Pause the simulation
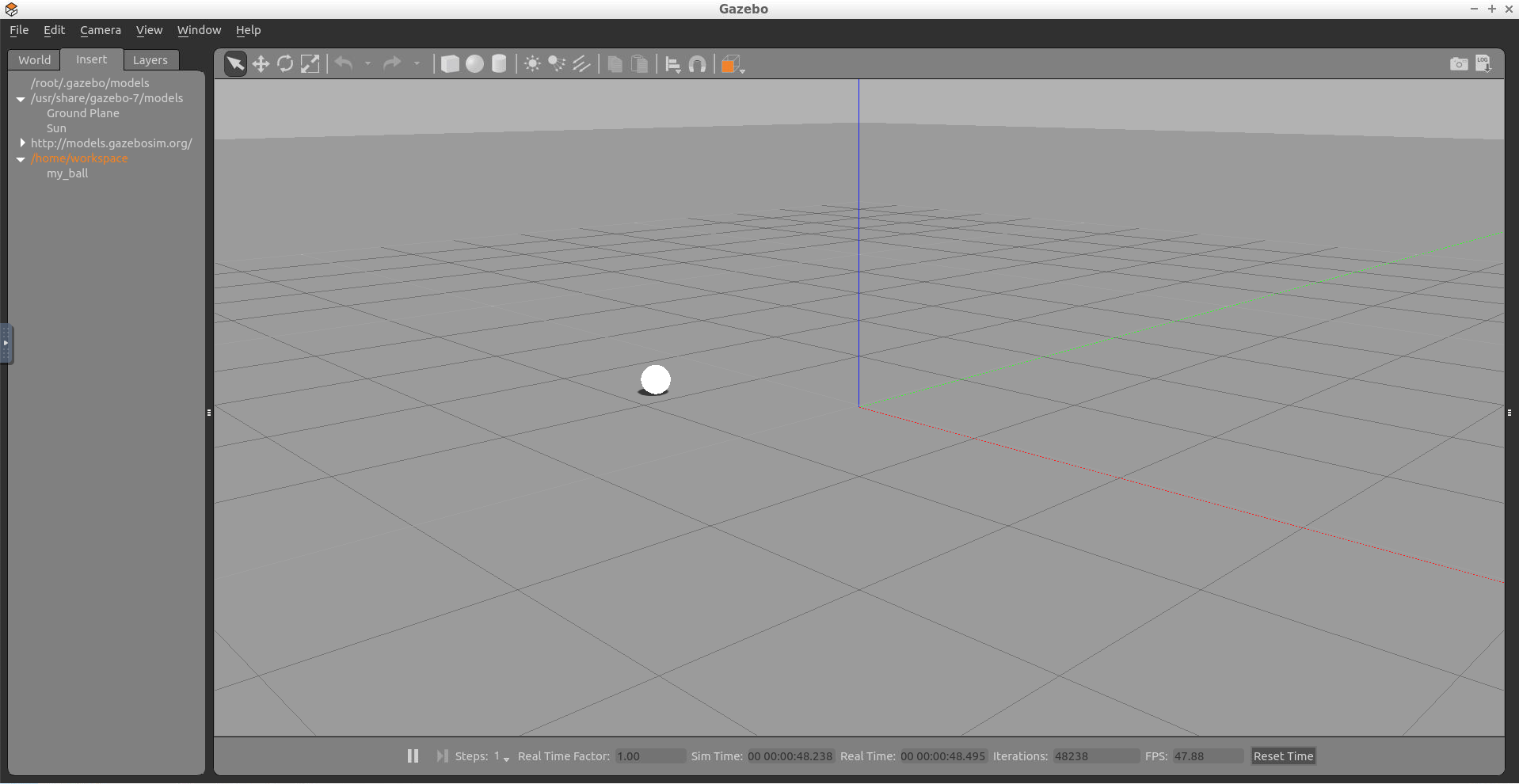Image resolution: width=1519 pixels, height=784 pixels. click(413, 756)
